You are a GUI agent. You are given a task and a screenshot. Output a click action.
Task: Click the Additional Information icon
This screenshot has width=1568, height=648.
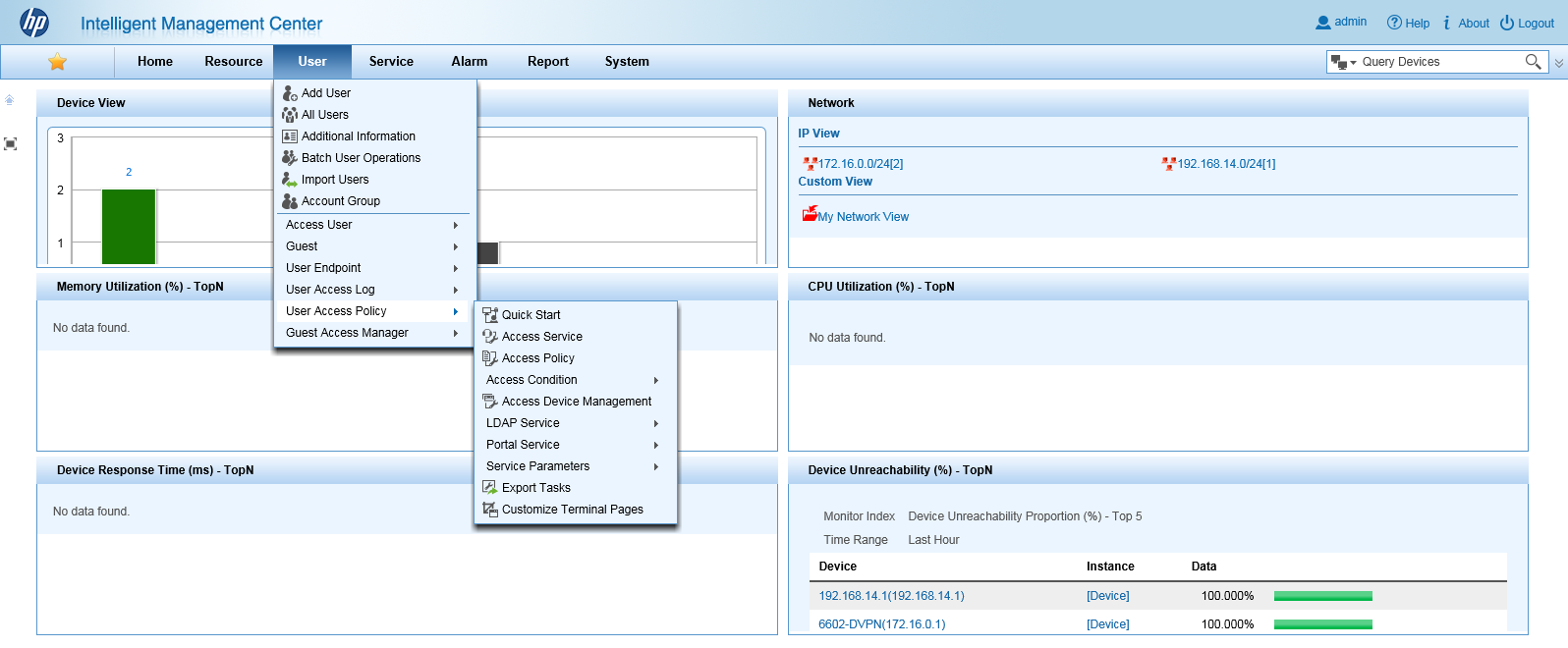[x=290, y=136]
